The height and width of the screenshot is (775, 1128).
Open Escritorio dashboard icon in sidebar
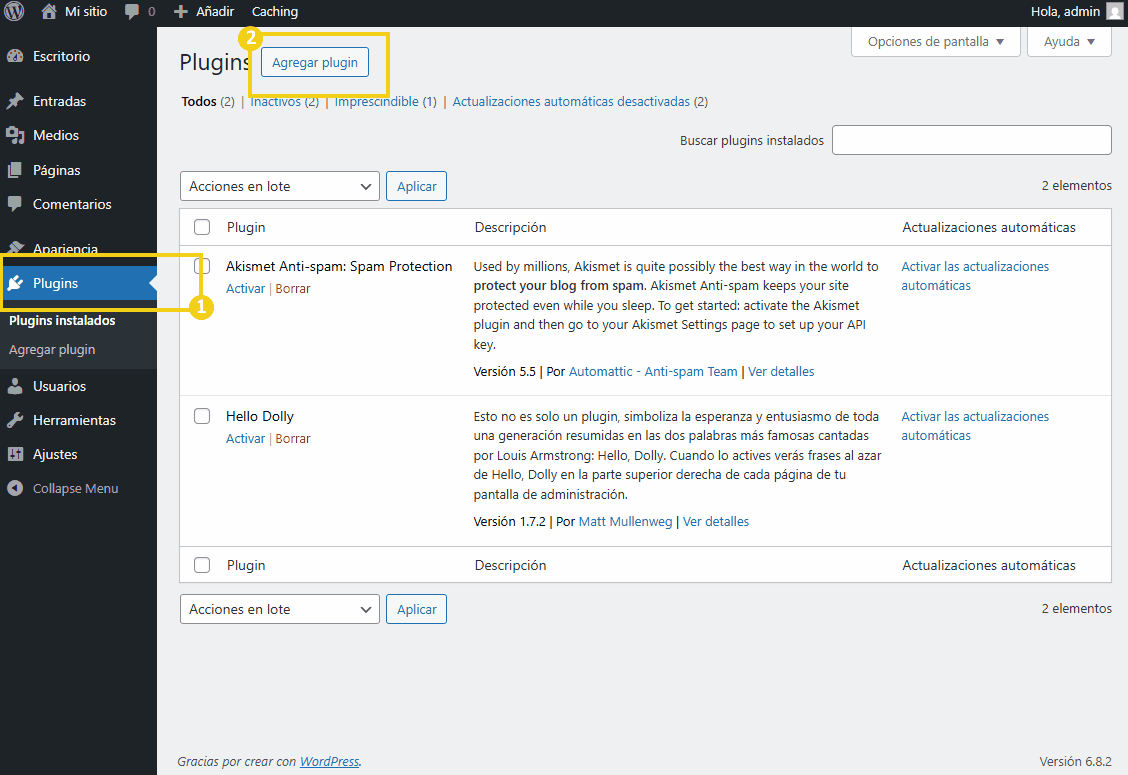pos(15,56)
